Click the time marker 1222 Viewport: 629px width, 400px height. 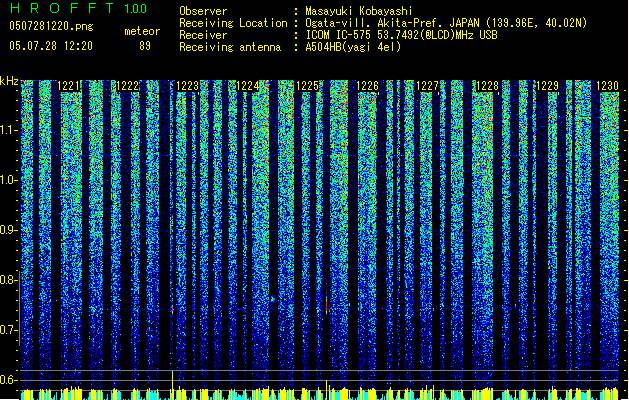pos(128,86)
